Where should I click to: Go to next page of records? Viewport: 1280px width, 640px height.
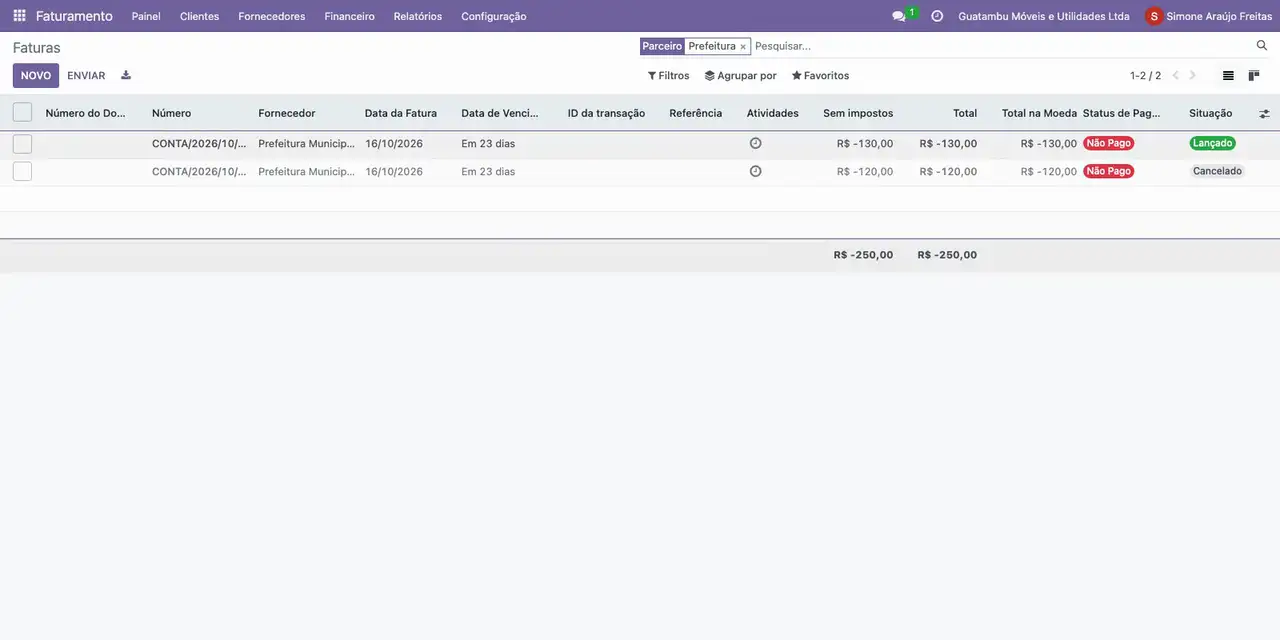click(1192, 76)
